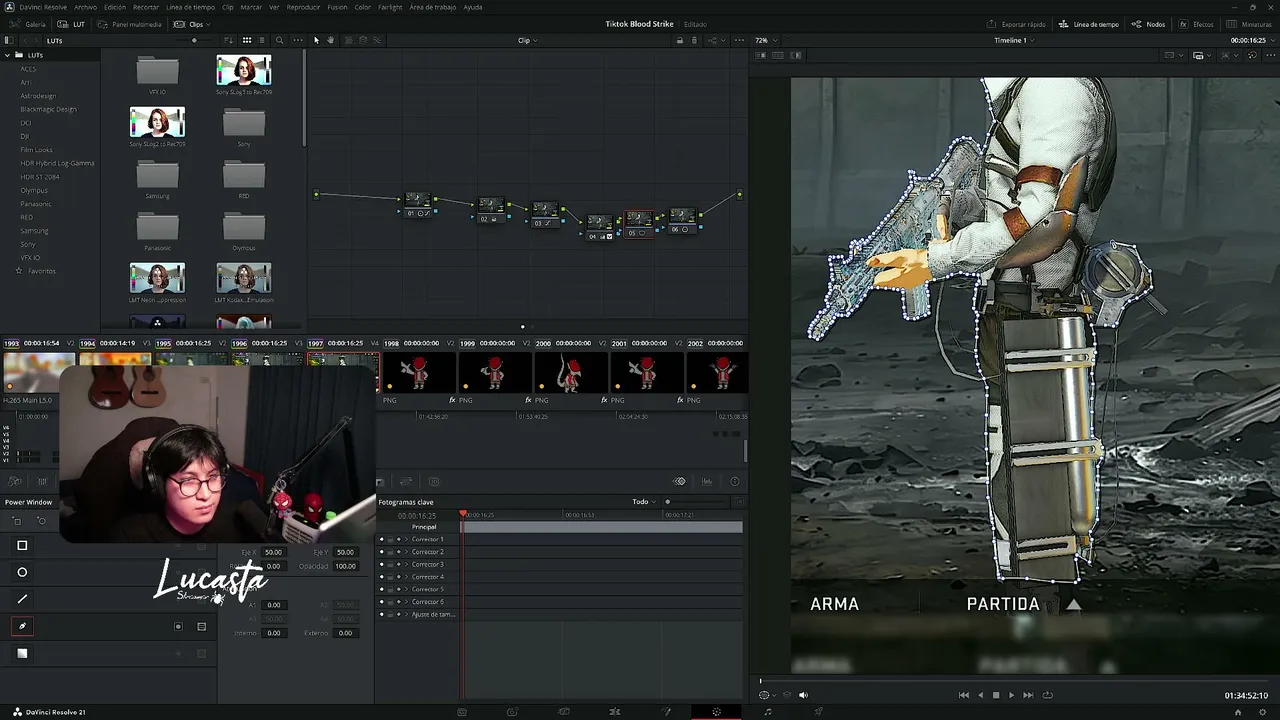The image size is (1280, 720).
Task: Open the Línea de tiempo menu
Action: (x=191, y=7)
